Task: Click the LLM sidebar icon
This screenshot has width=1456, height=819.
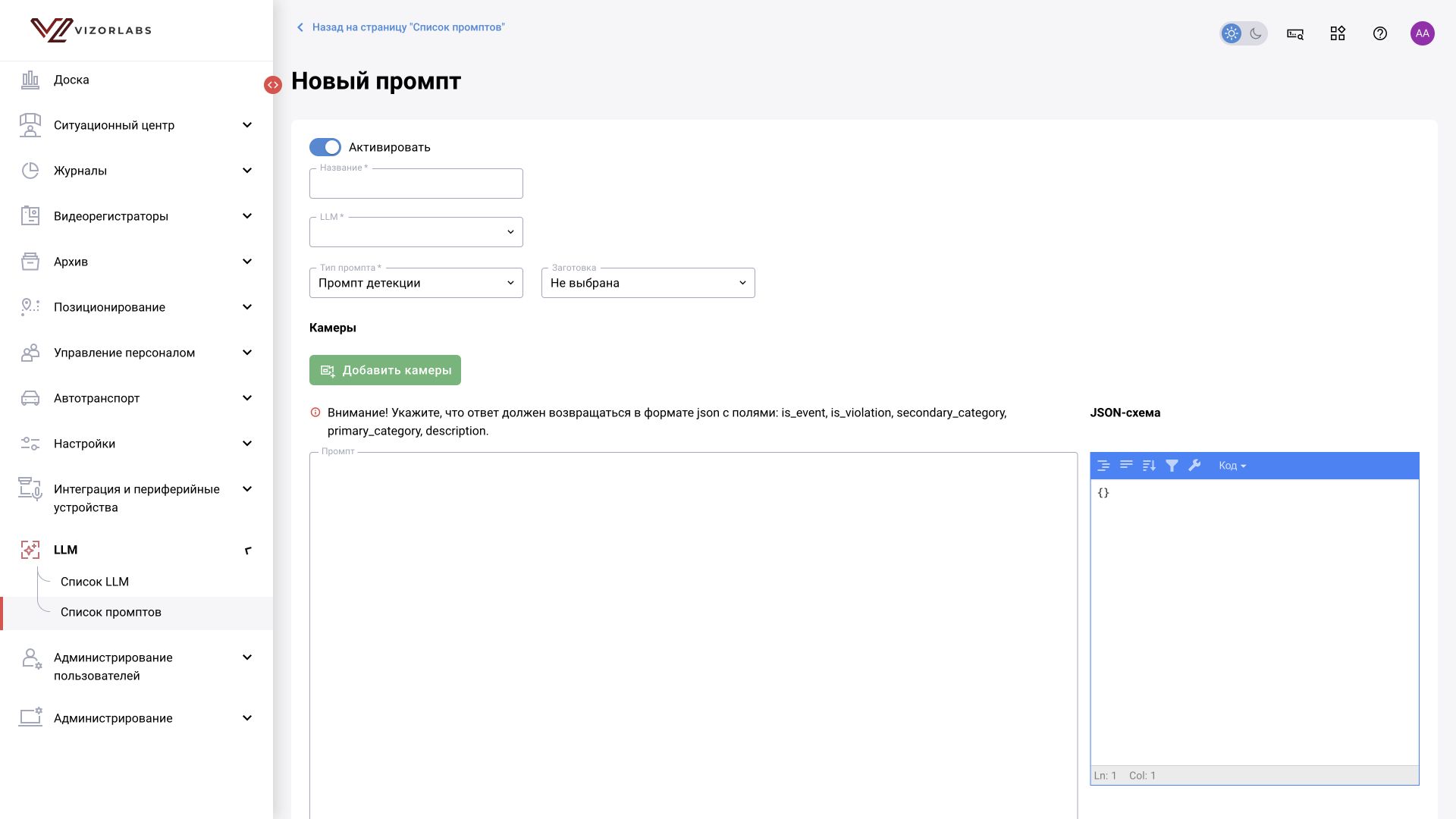Action: coord(30,550)
